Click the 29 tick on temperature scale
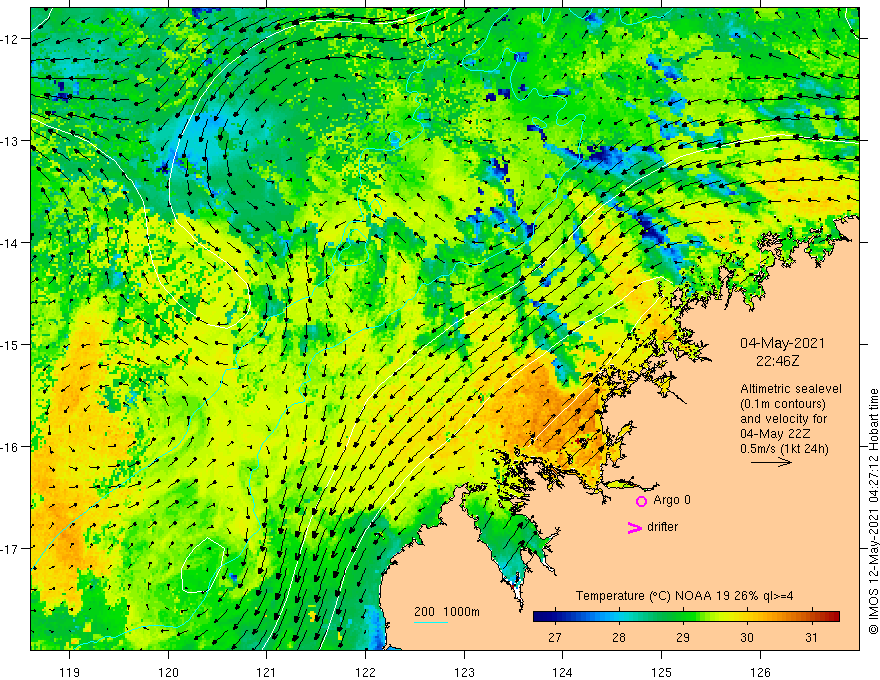Image resolution: width=880 pixels, height=680 pixels. pyautogui.click(x=683, y=637)
